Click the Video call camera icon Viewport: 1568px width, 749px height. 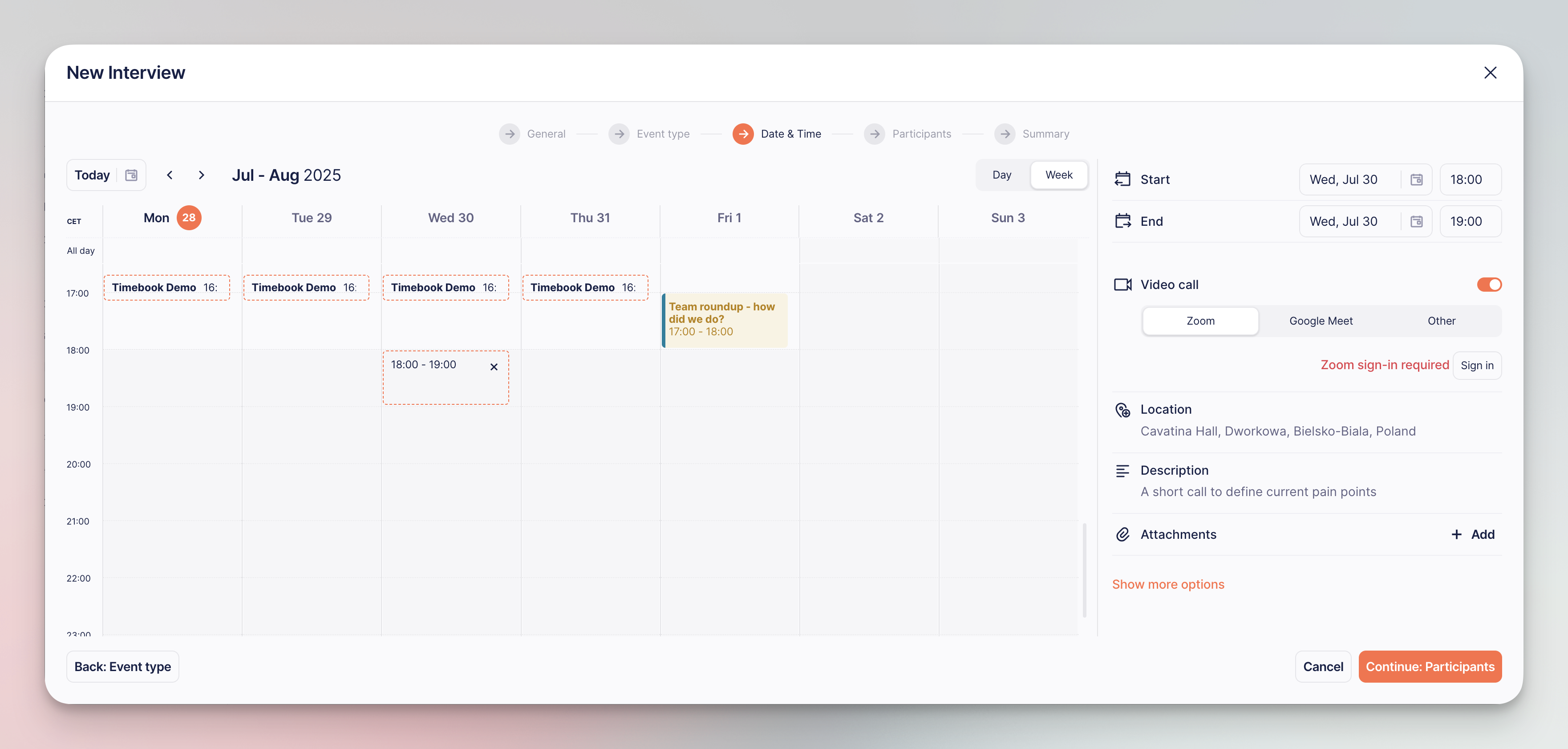pos(1122,285)
